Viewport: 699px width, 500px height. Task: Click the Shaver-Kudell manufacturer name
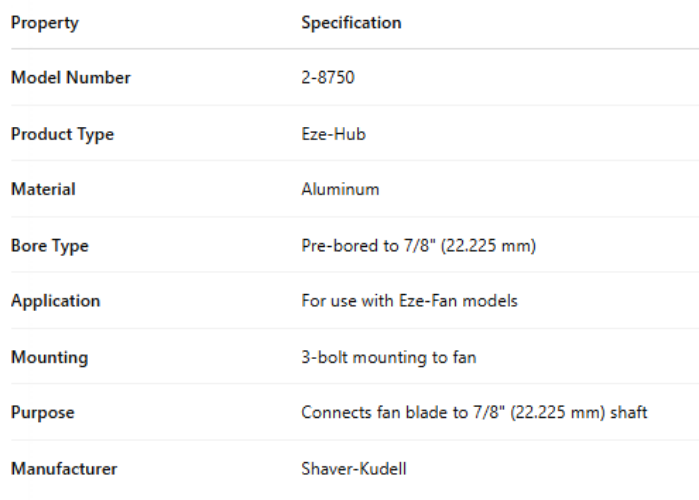[354, 468]
